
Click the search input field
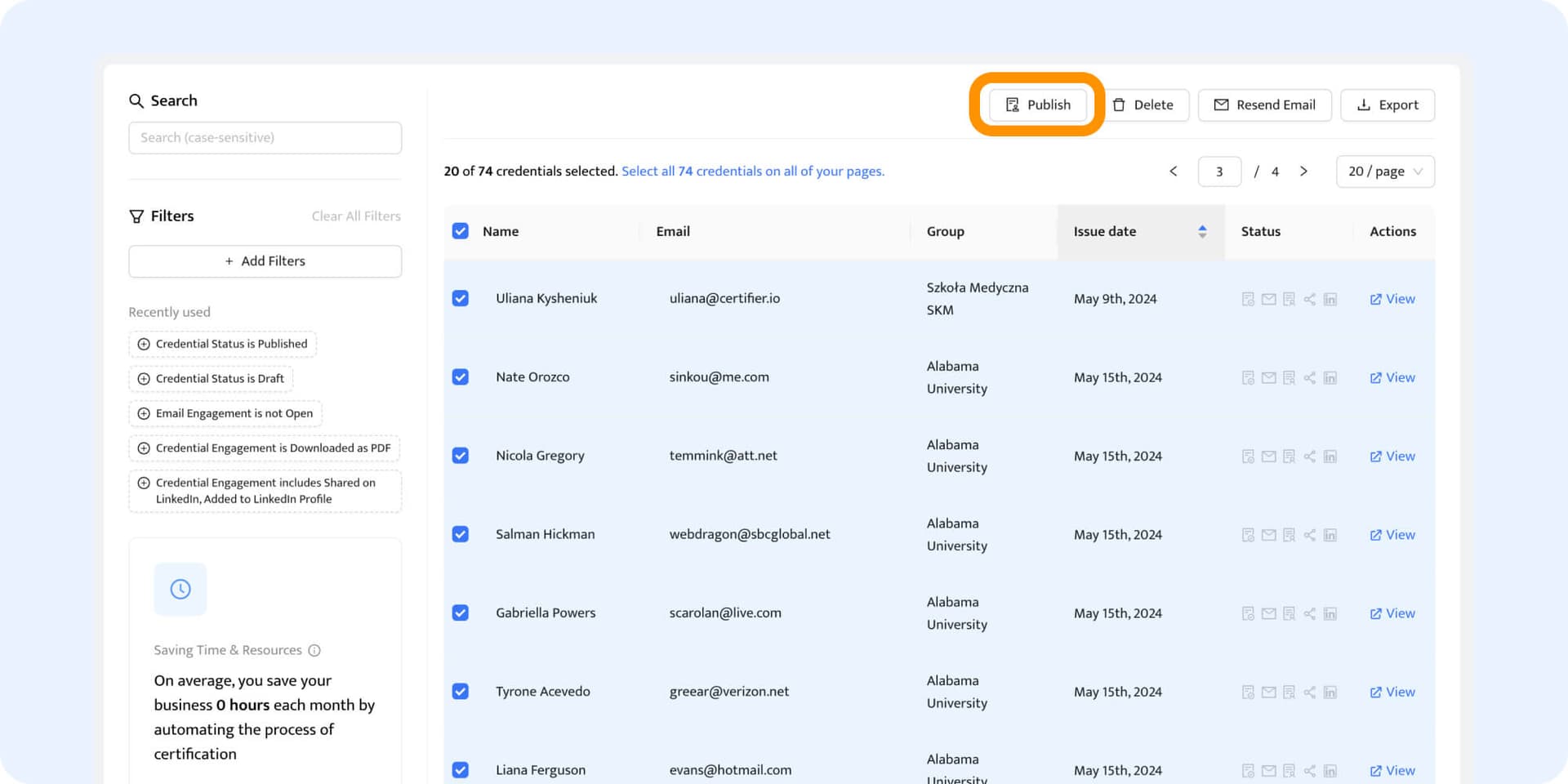[x=265, y=137]
